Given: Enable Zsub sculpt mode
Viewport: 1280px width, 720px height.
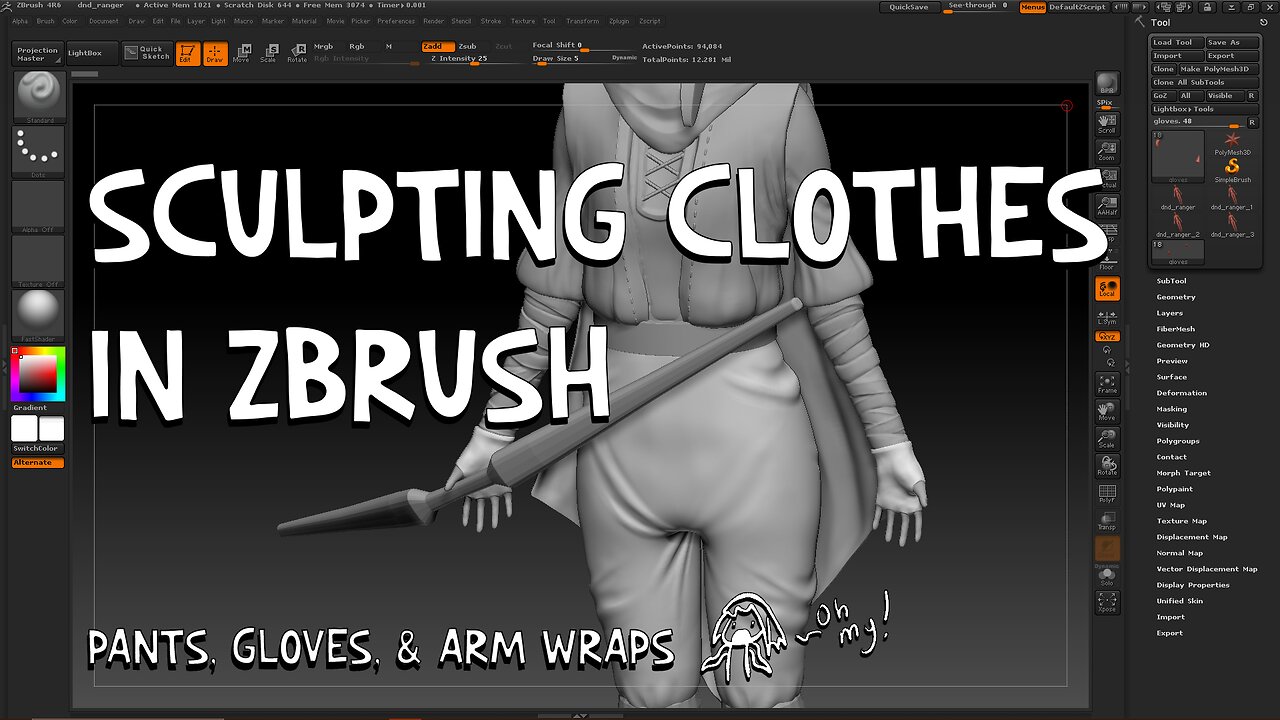Looking at the screenshot, I should click(x=467, y=47).
